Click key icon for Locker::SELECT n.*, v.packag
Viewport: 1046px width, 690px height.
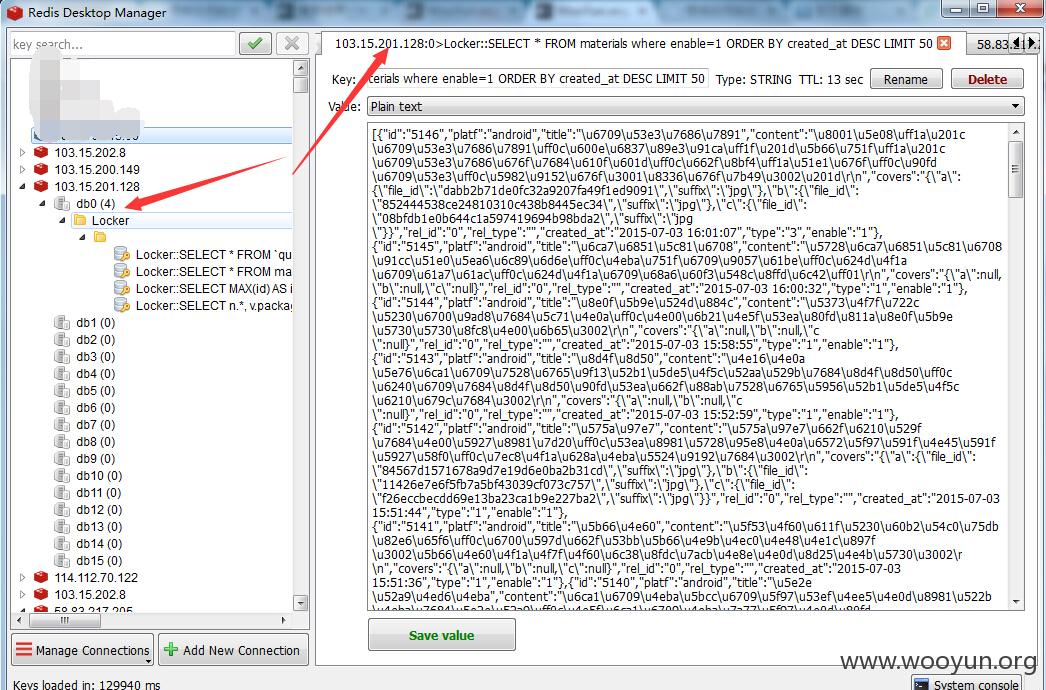[121, 306]
